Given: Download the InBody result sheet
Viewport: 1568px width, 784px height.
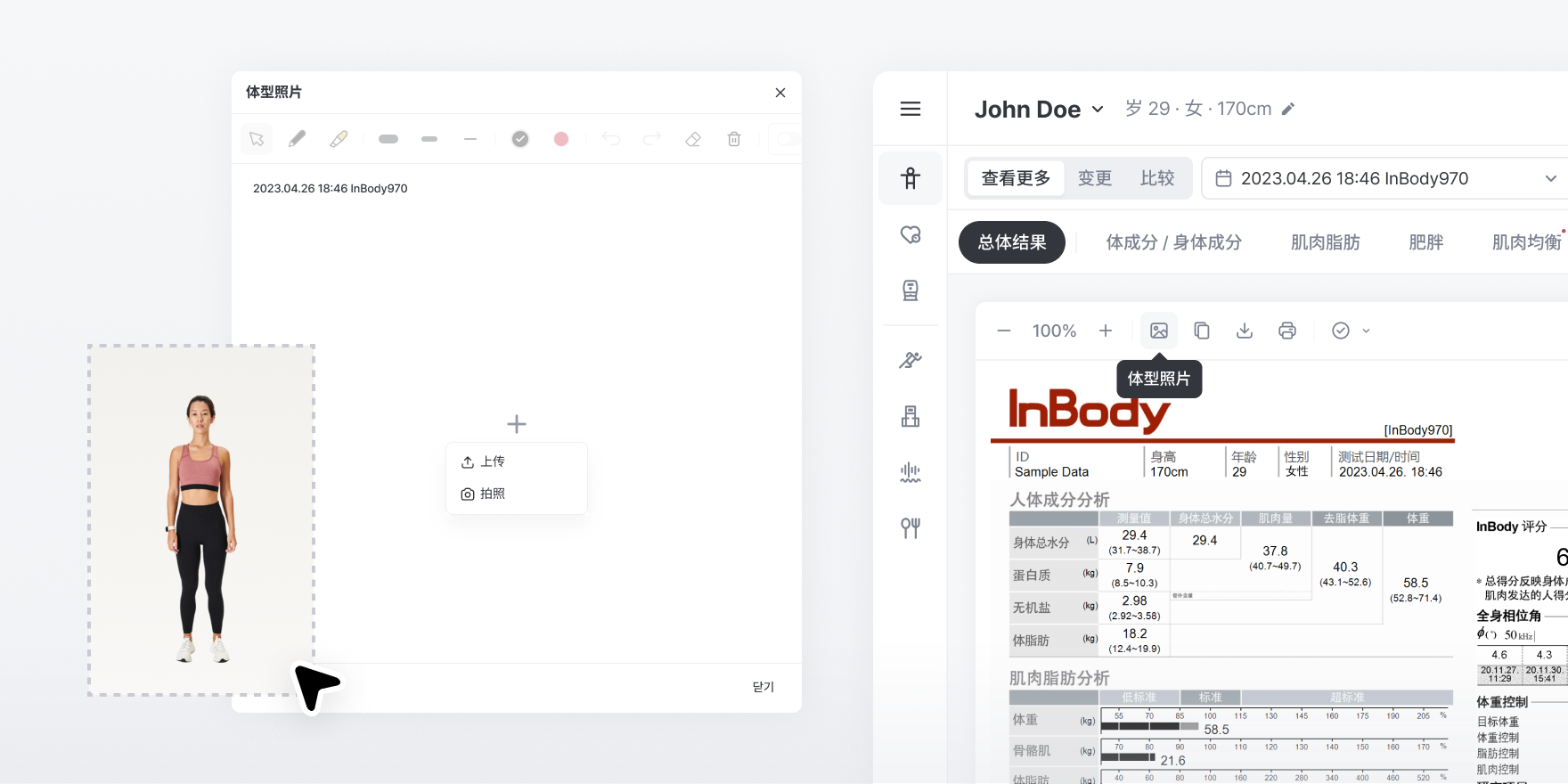Looking at the screenshot, I should [1245, 331].
